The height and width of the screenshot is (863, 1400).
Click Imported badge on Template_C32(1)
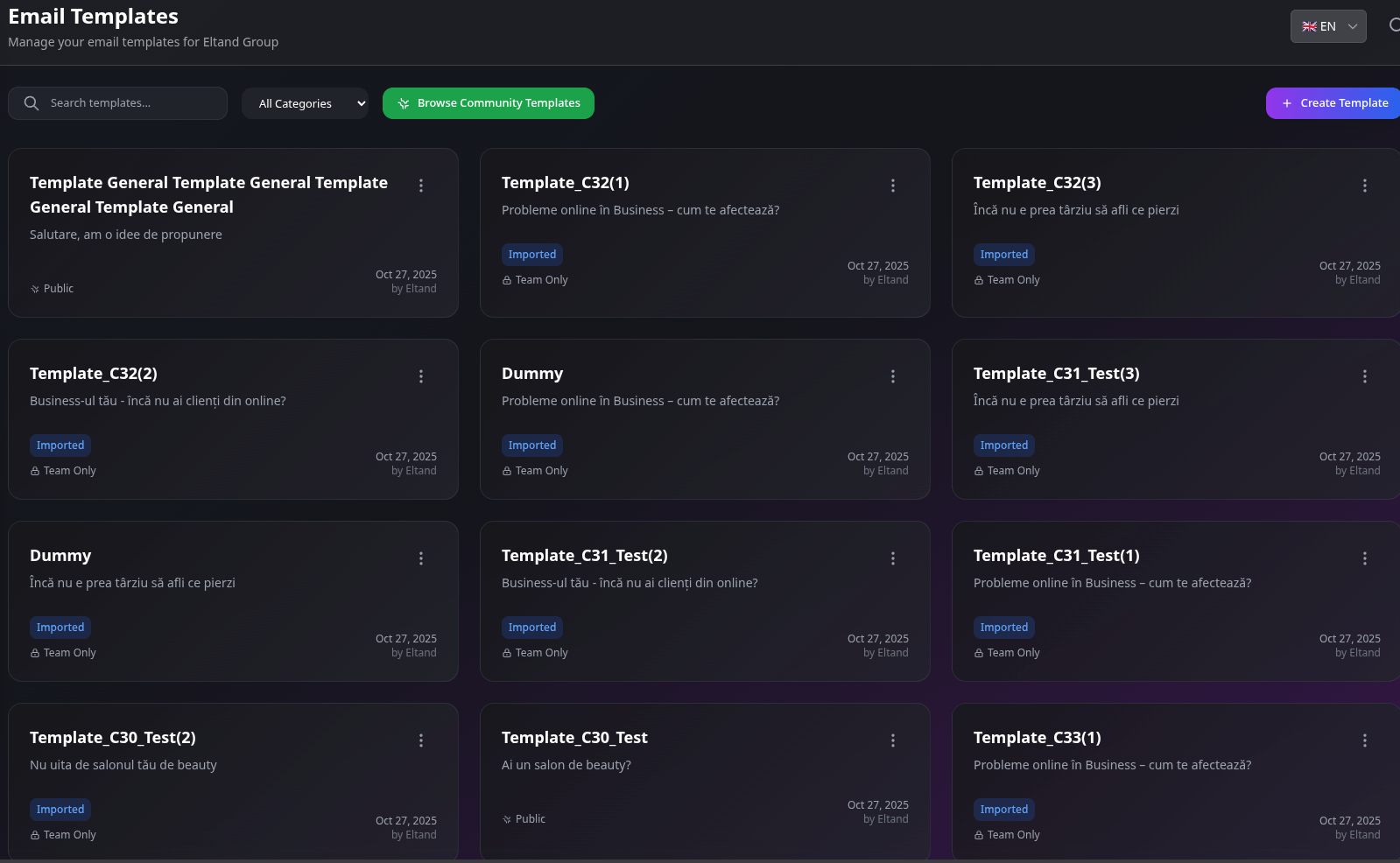pyautogui.click(x=531, y=255)
